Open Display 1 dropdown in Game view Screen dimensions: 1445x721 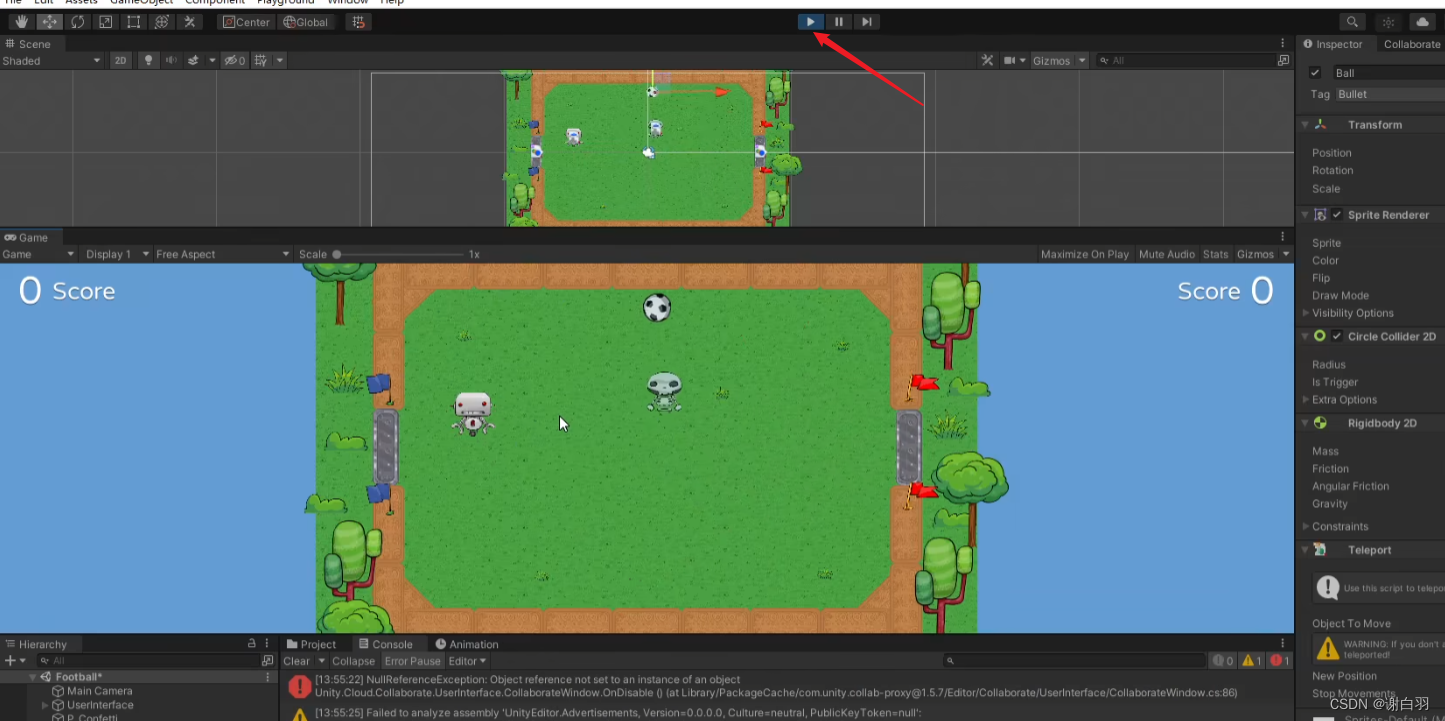coord(116,254)
